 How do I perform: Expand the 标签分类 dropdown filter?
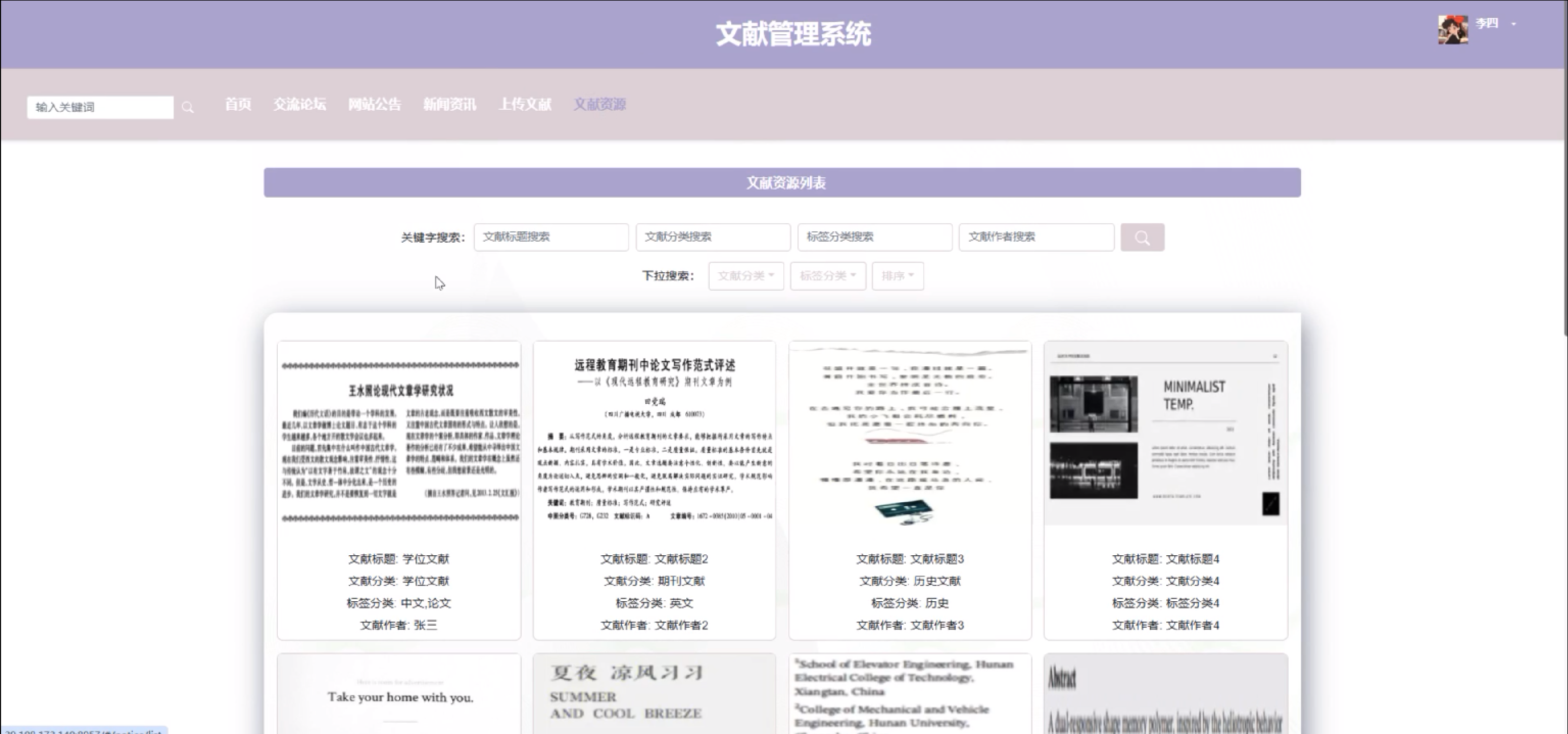click(x=827, y=276)
